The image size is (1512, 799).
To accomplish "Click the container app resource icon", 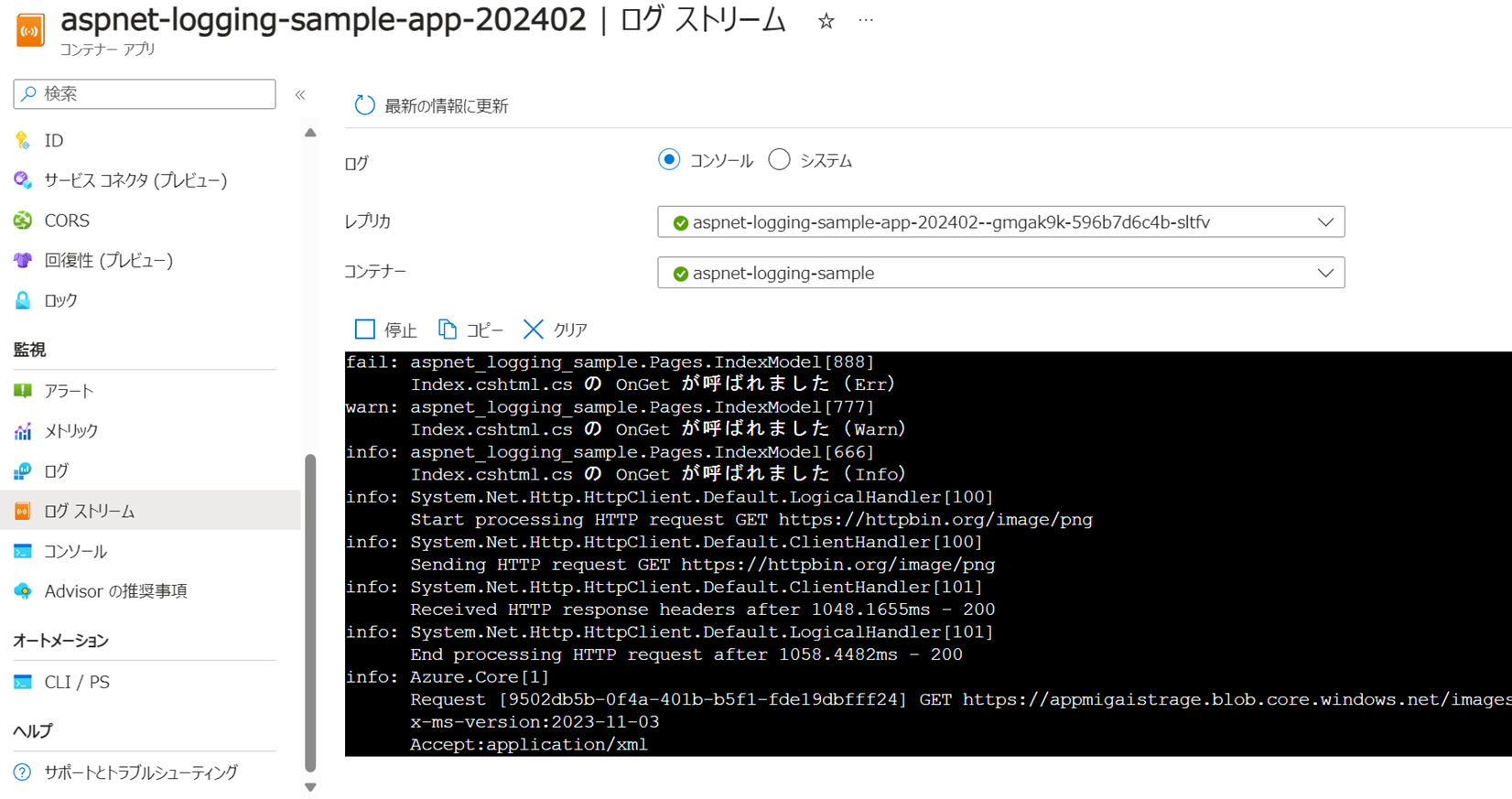I will coord(30,30).
